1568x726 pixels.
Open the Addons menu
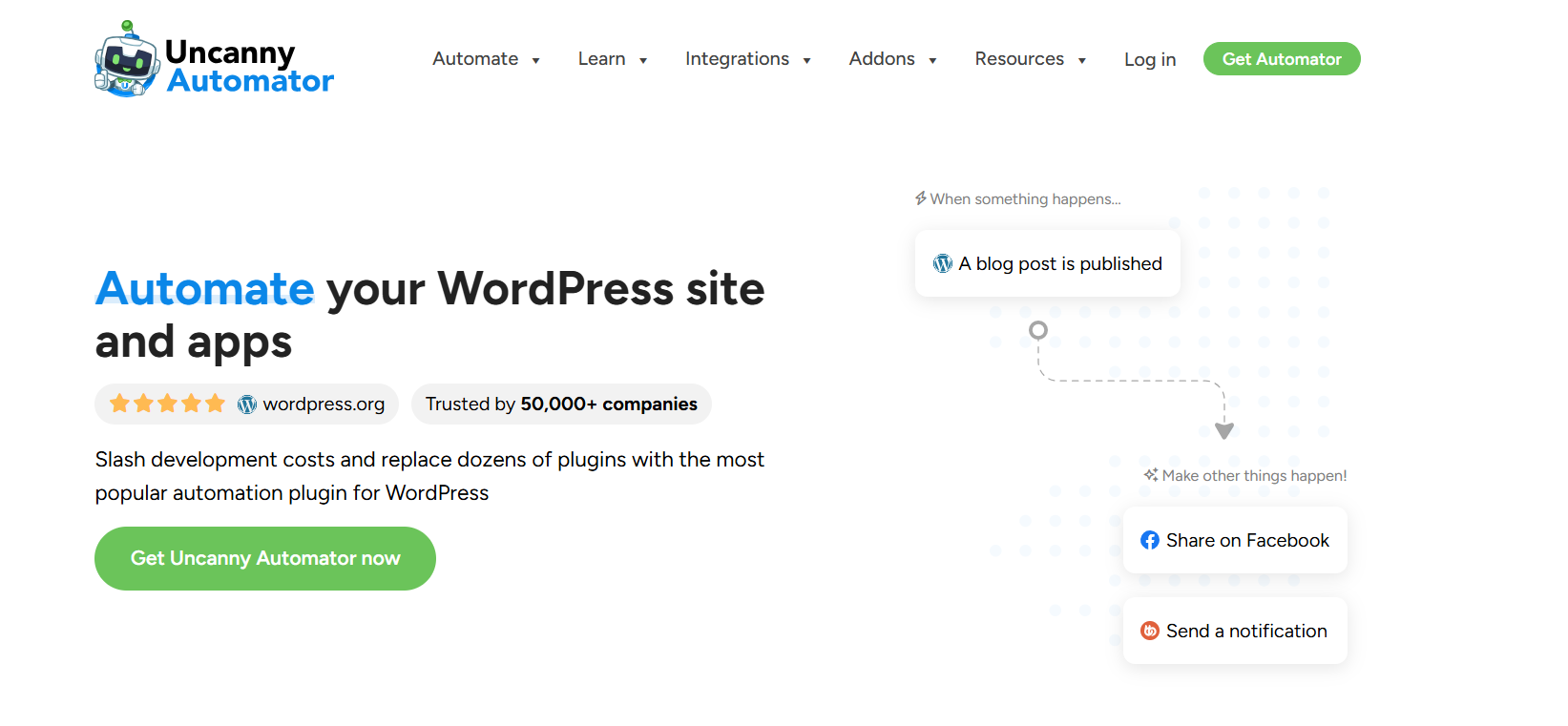coord(882,59)
